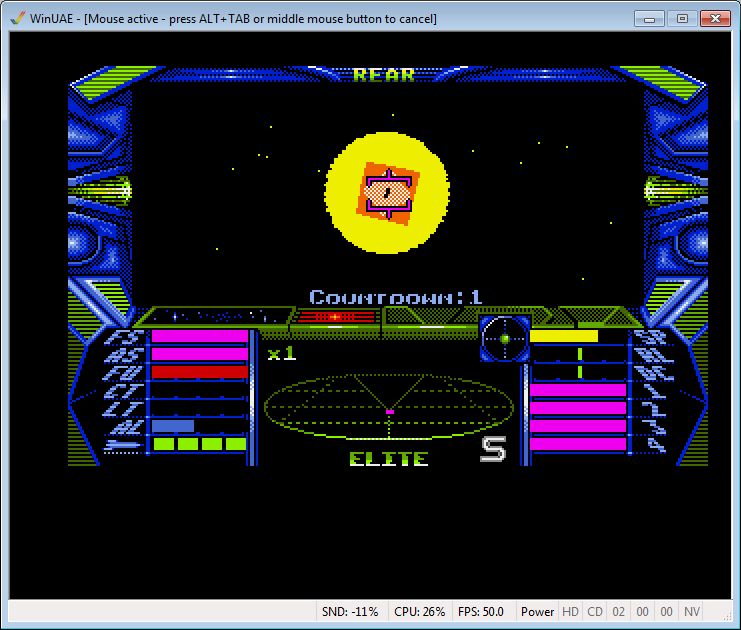
Task: Click the 02 drive indicator in status bar
Action: (x=619, y=612)
